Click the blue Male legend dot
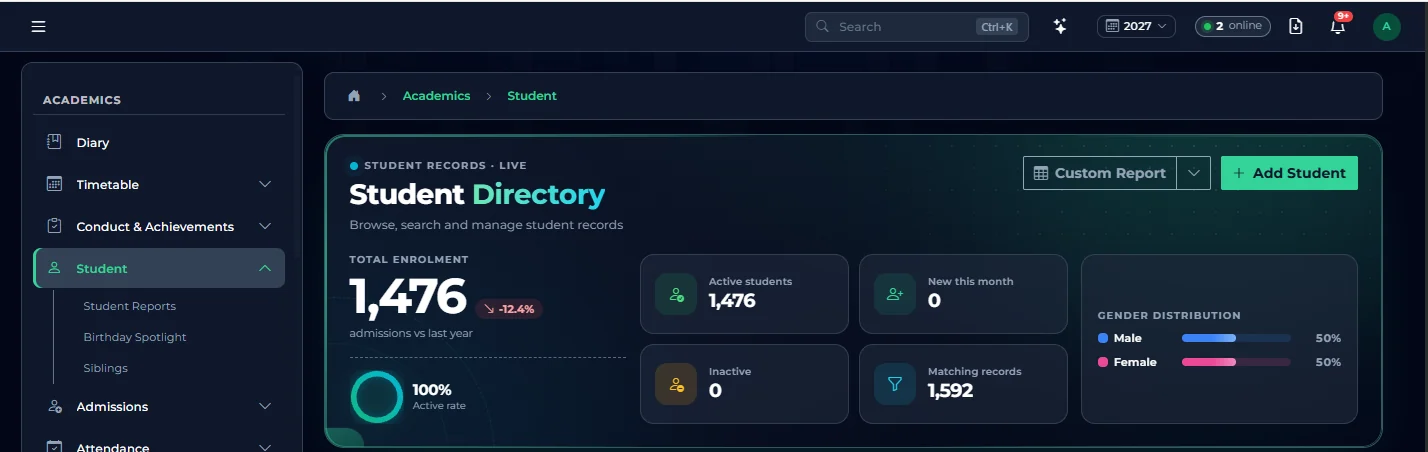Screen dimensions: 1428x452 (x=1103, y=338)
